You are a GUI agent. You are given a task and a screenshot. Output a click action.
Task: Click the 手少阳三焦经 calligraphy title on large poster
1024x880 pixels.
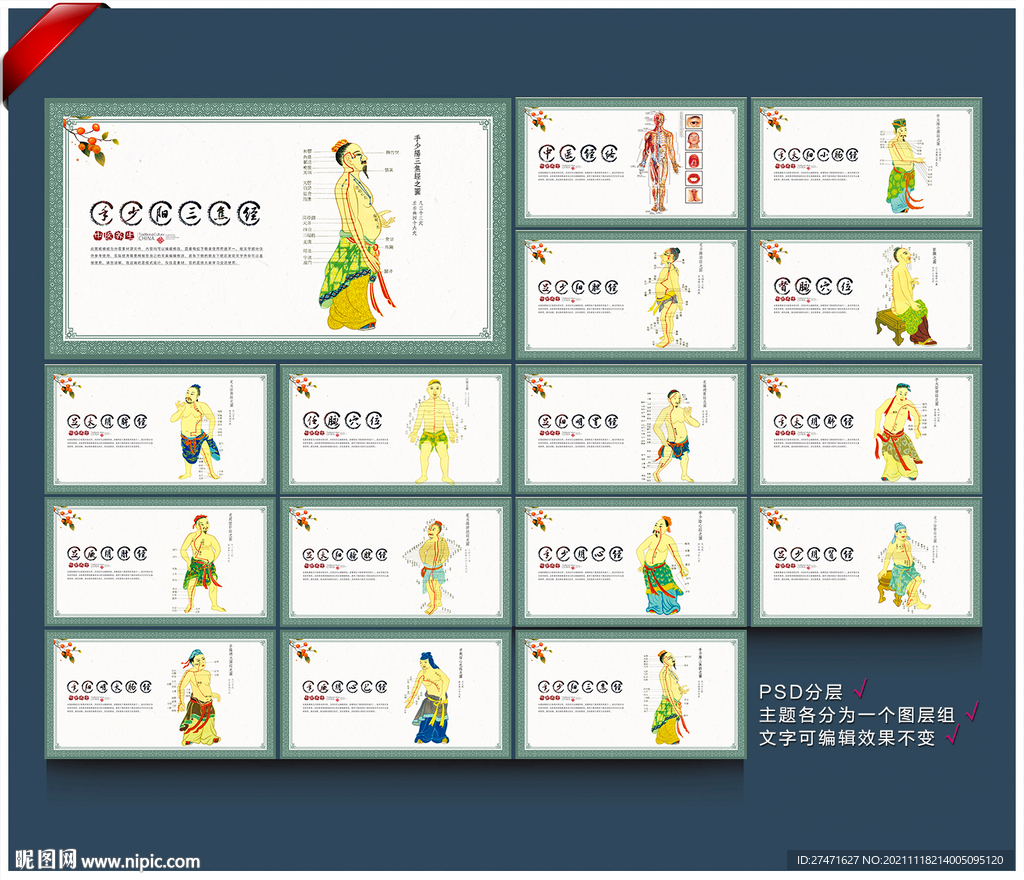(176, 213)
